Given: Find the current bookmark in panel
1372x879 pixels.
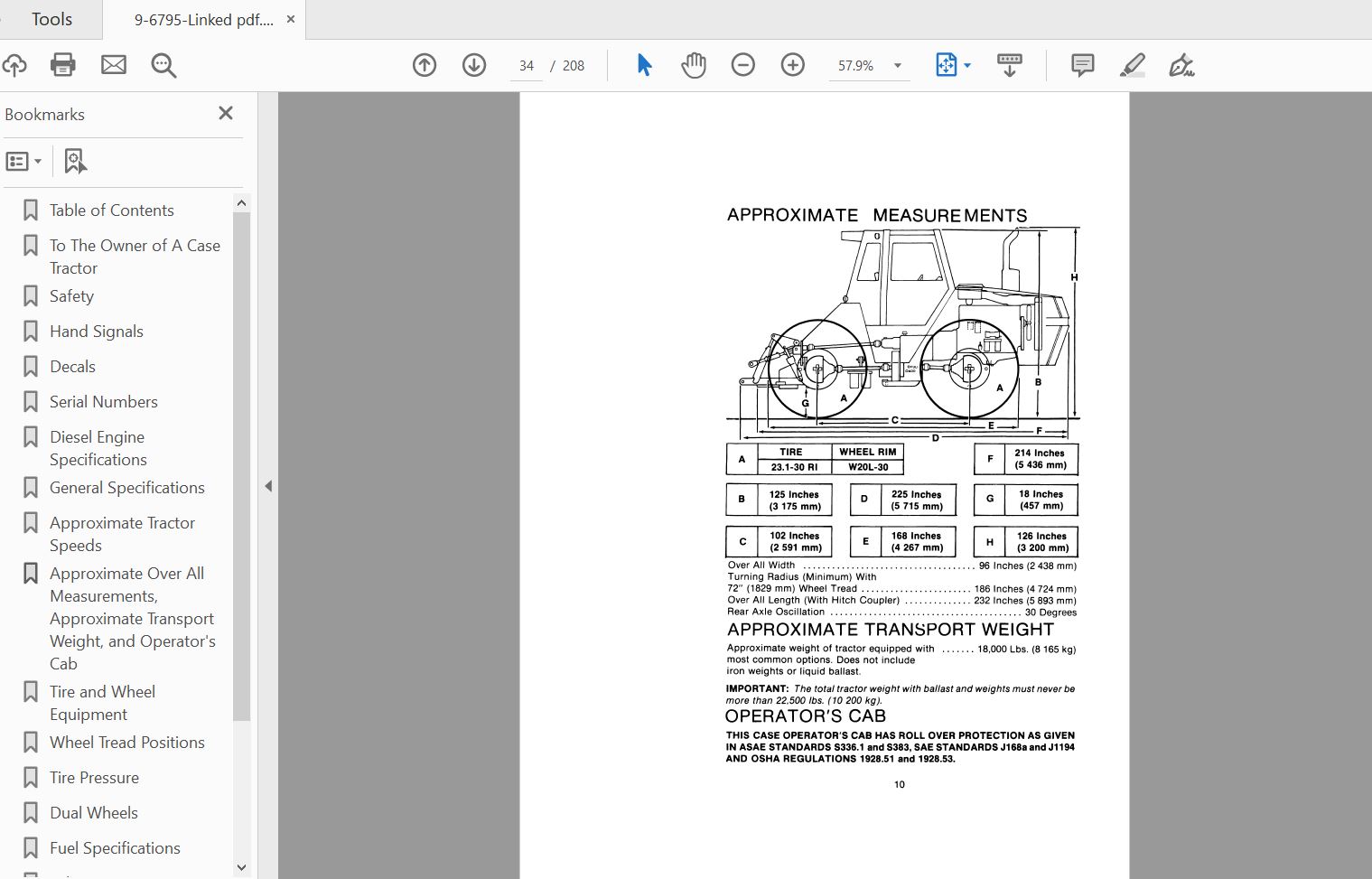Looking at the screenshot, I should click(x=76, y=160).
